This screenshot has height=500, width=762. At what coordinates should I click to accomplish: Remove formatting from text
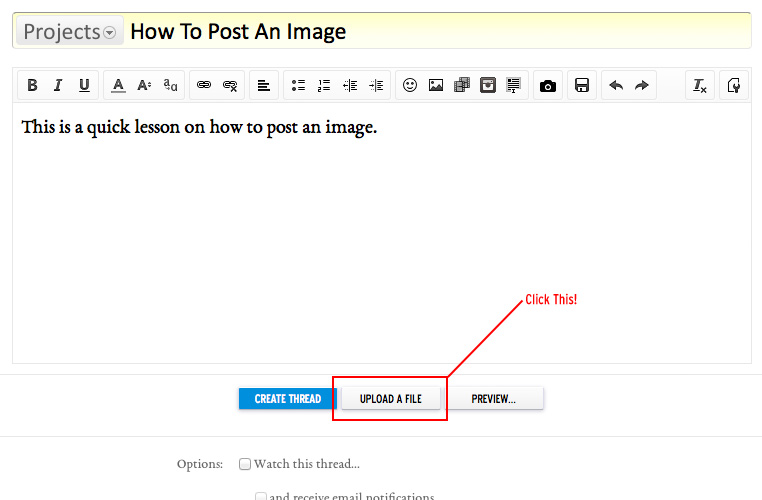700,86
